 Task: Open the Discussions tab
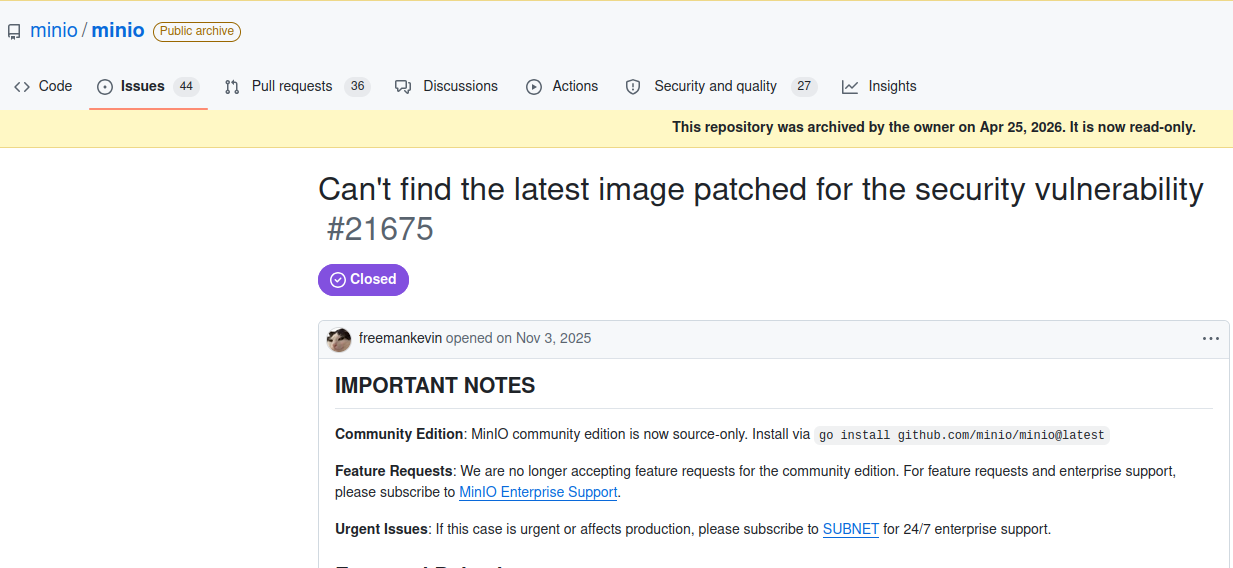(446, 86)
